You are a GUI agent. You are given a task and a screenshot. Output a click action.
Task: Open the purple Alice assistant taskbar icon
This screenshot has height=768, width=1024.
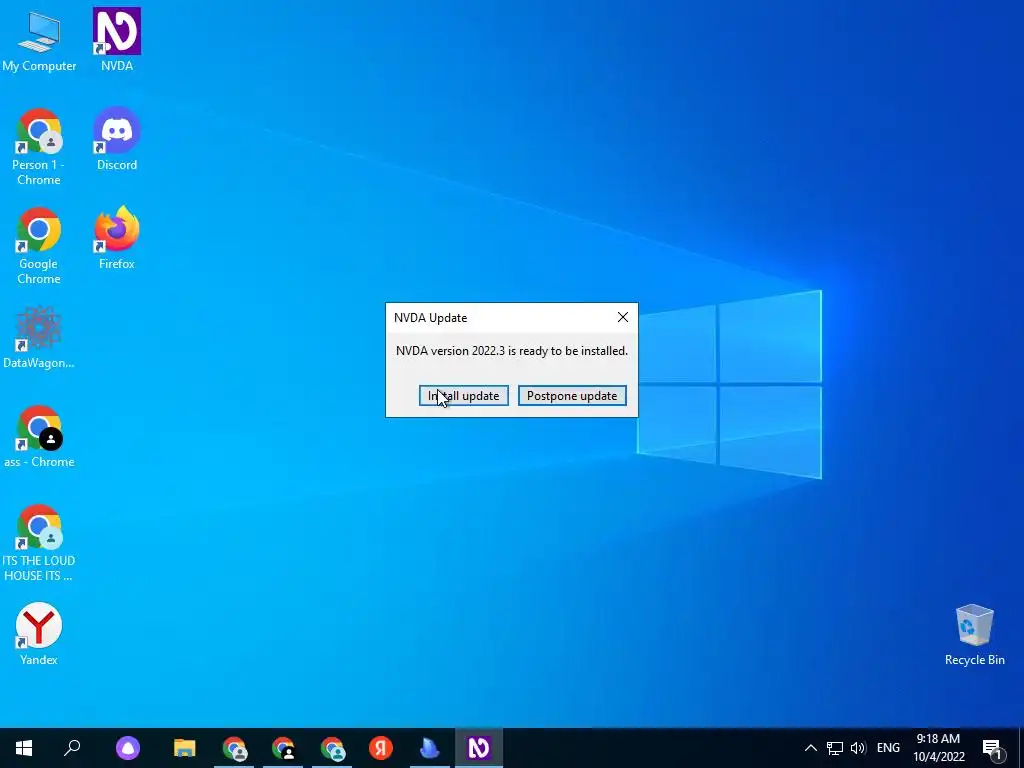[128, 748]
